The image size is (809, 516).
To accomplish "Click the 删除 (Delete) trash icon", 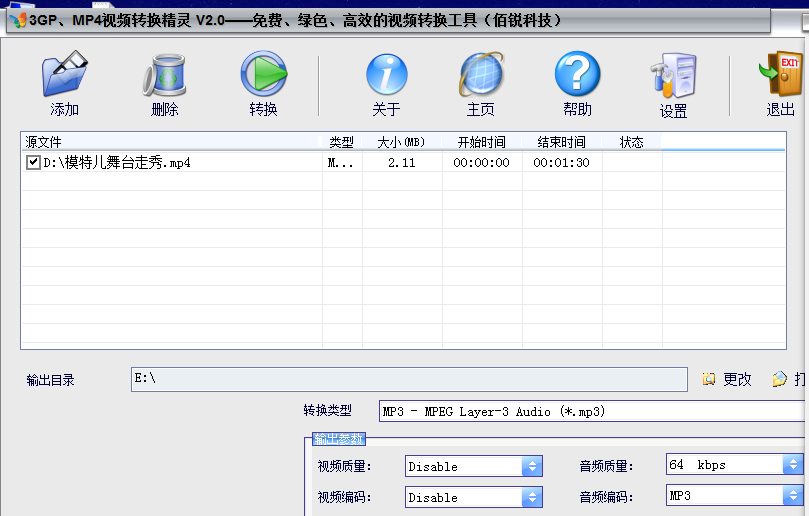I will tap(165, 75).
